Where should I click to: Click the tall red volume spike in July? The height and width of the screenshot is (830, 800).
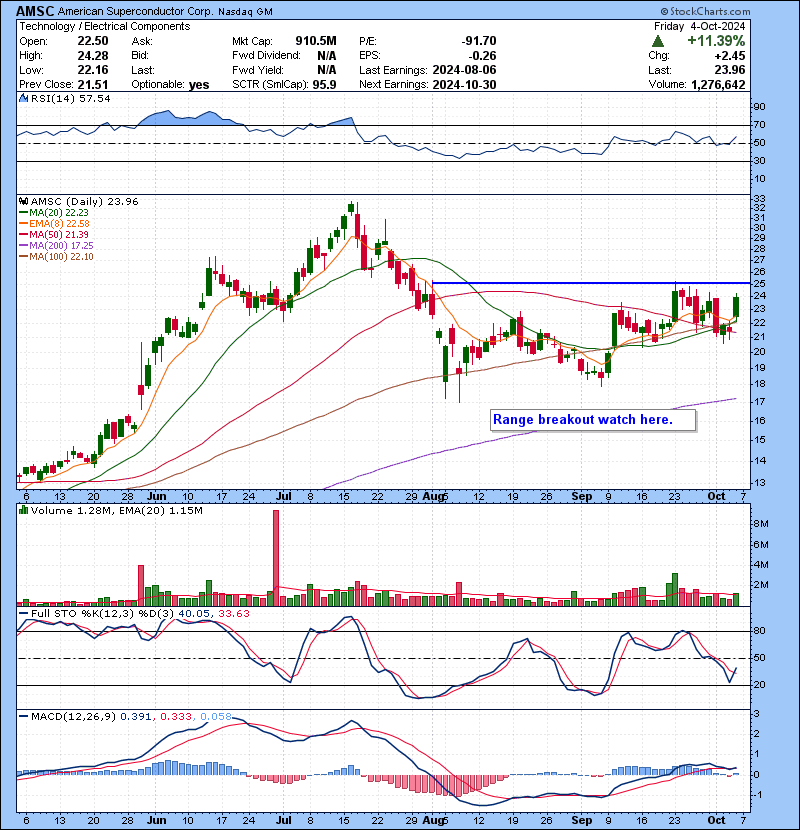[x=275, y=557]
